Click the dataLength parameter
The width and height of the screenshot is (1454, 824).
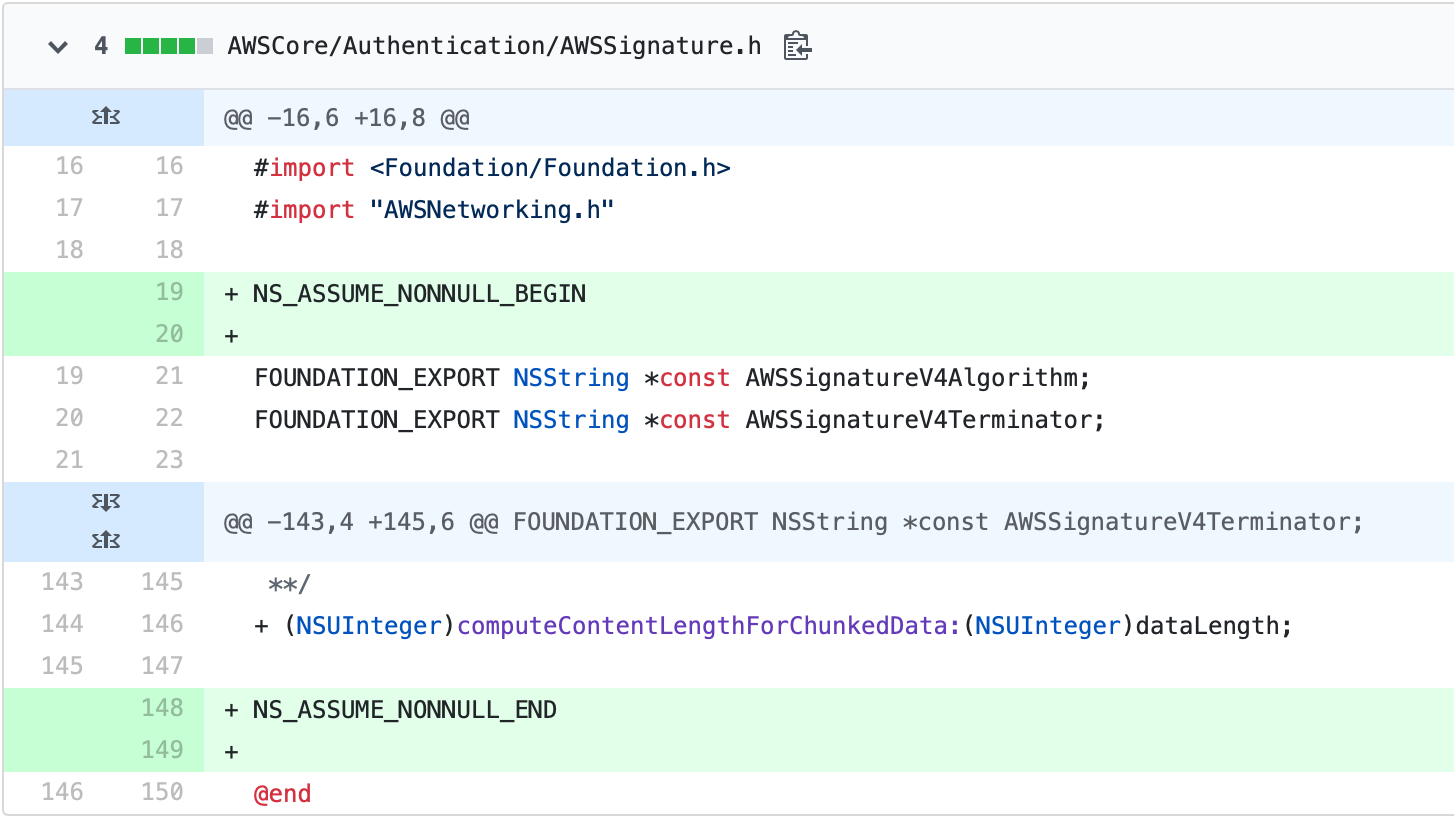tap(1207, 626)
